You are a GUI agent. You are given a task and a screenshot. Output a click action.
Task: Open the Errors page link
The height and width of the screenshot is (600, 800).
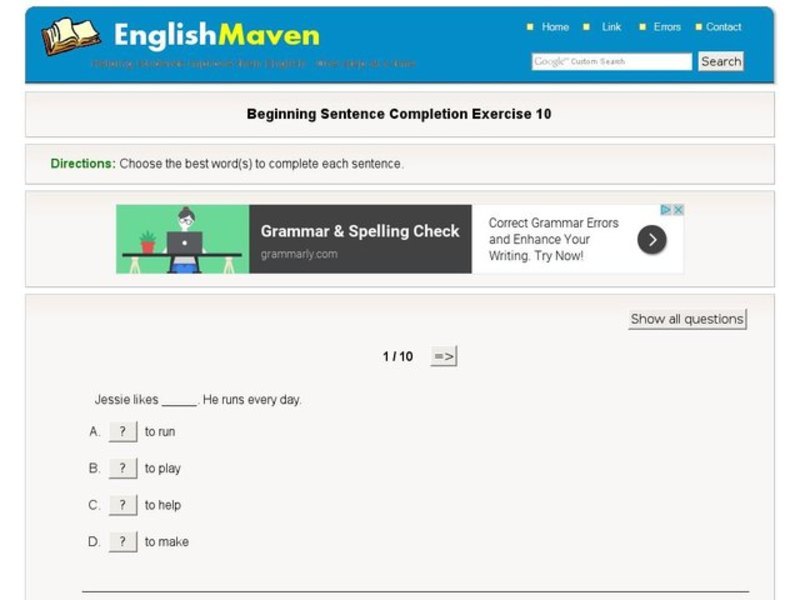pyautogui.click(x=665, y=27)
